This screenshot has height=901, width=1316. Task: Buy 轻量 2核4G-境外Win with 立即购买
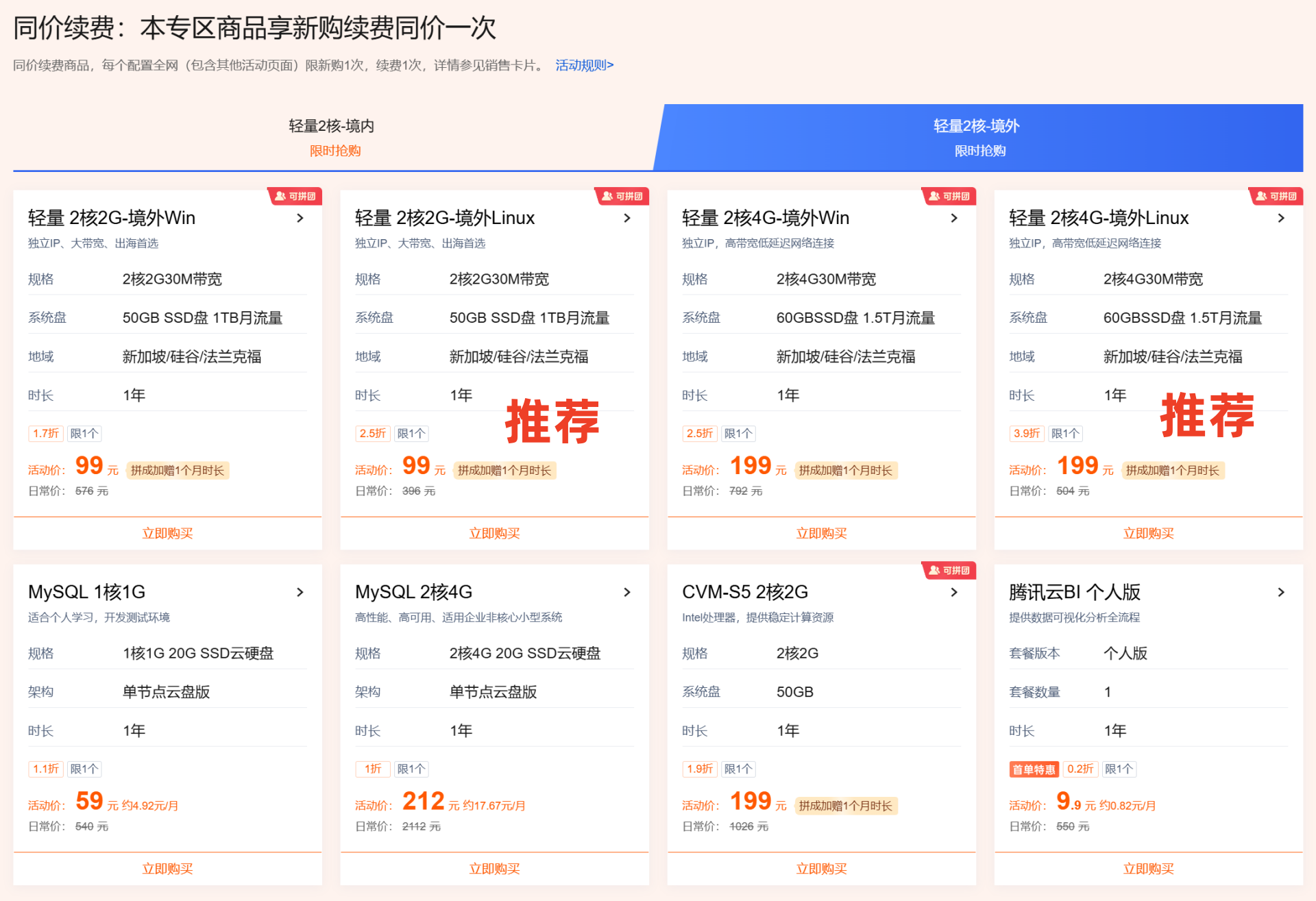pyautogui.click(x=821, y=533)
